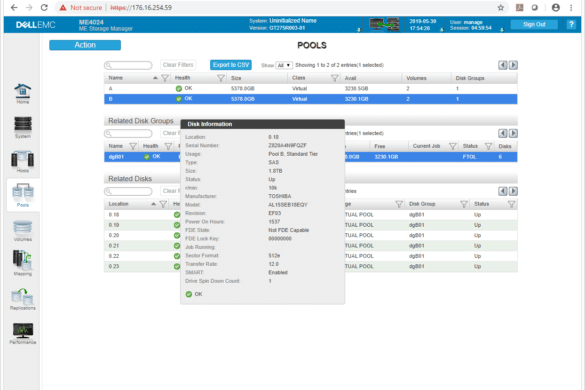Screen dimensions: 585x390
Task: Click the Sign Out button
Action: [x=534, y=24]
